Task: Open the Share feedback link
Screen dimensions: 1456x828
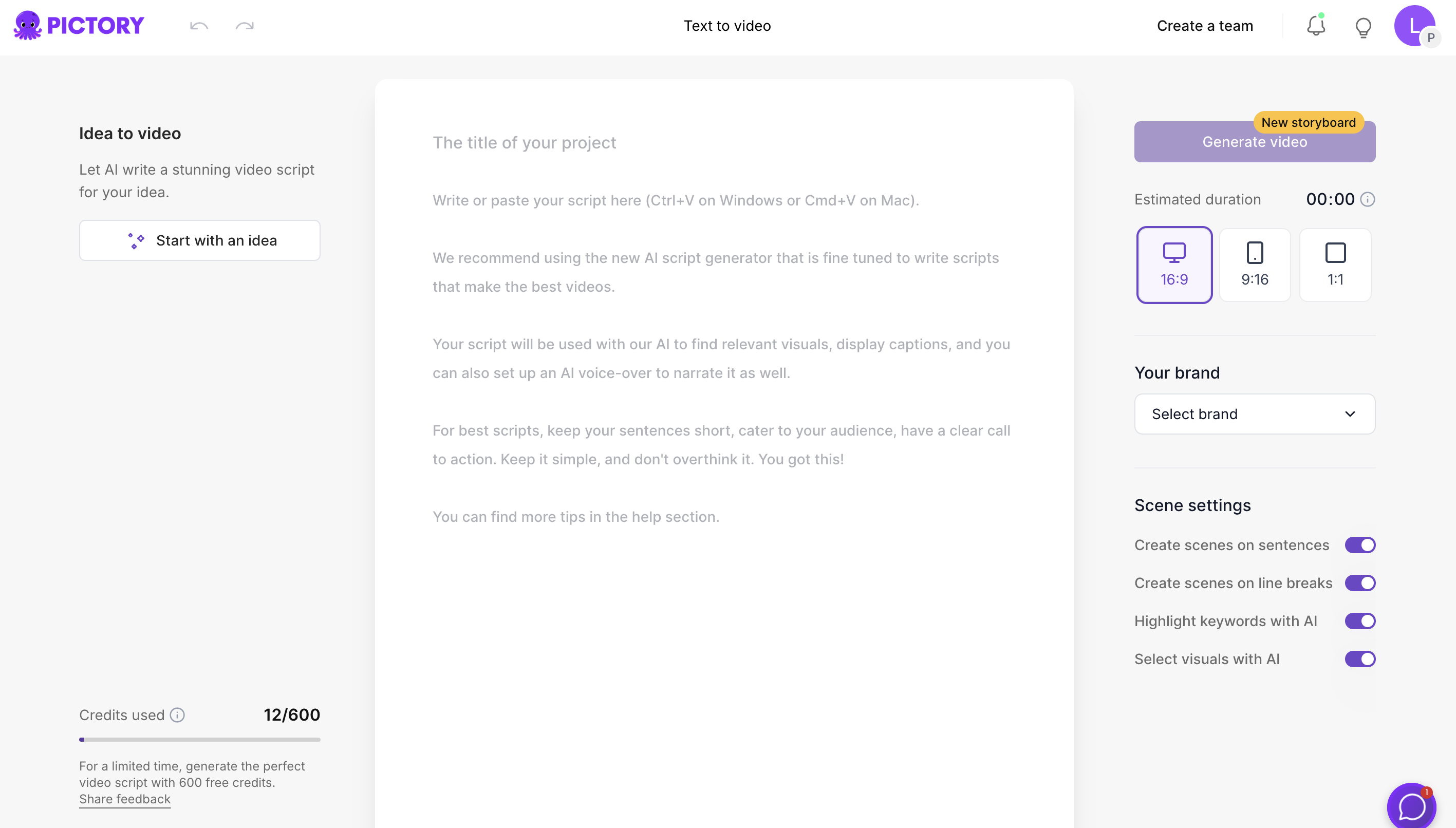Action: click(x=124, y=798)
